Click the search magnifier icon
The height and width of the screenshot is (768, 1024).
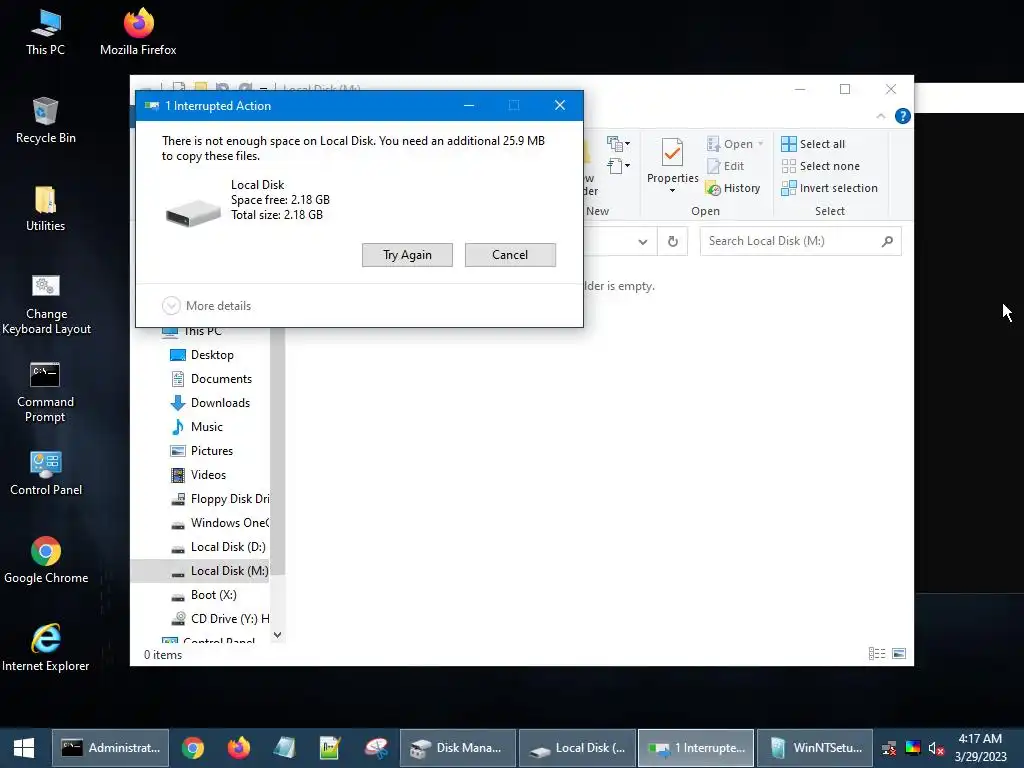click(x=887, y=241)
